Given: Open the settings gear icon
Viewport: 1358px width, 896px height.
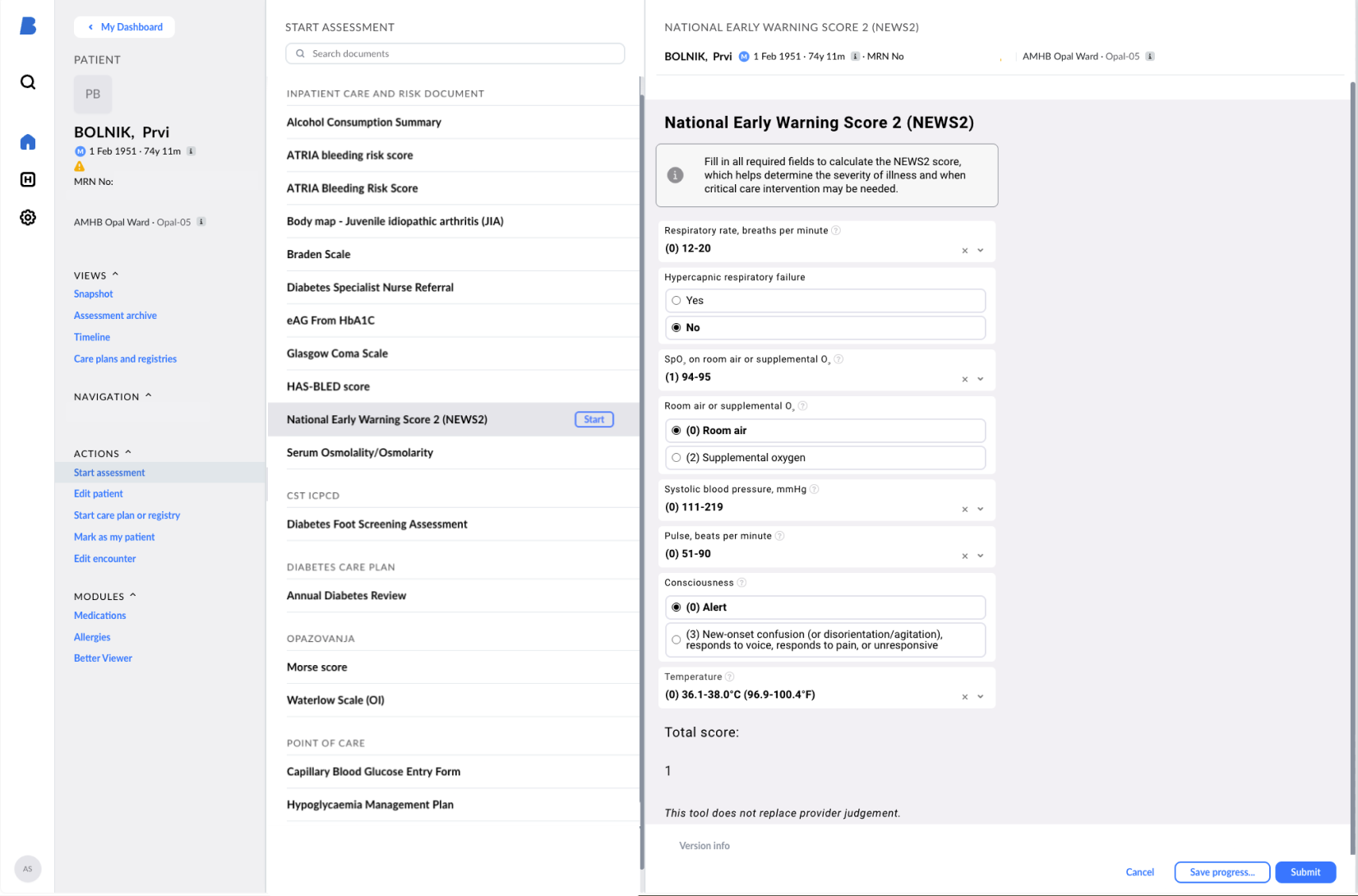Looking at the screenshot, I should tap(27, 217).
